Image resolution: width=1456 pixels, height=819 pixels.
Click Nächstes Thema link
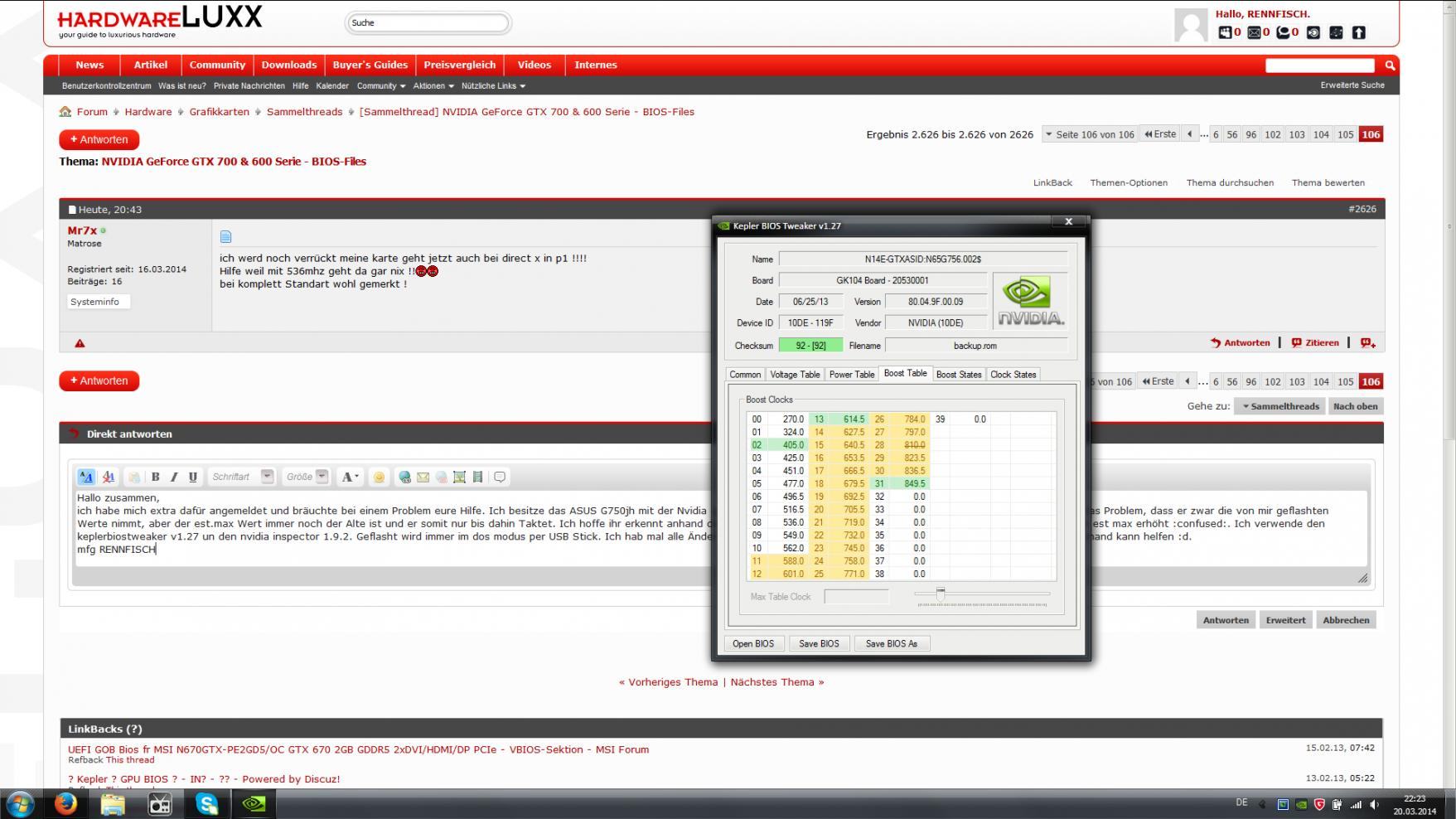click(x=777, y=682)
